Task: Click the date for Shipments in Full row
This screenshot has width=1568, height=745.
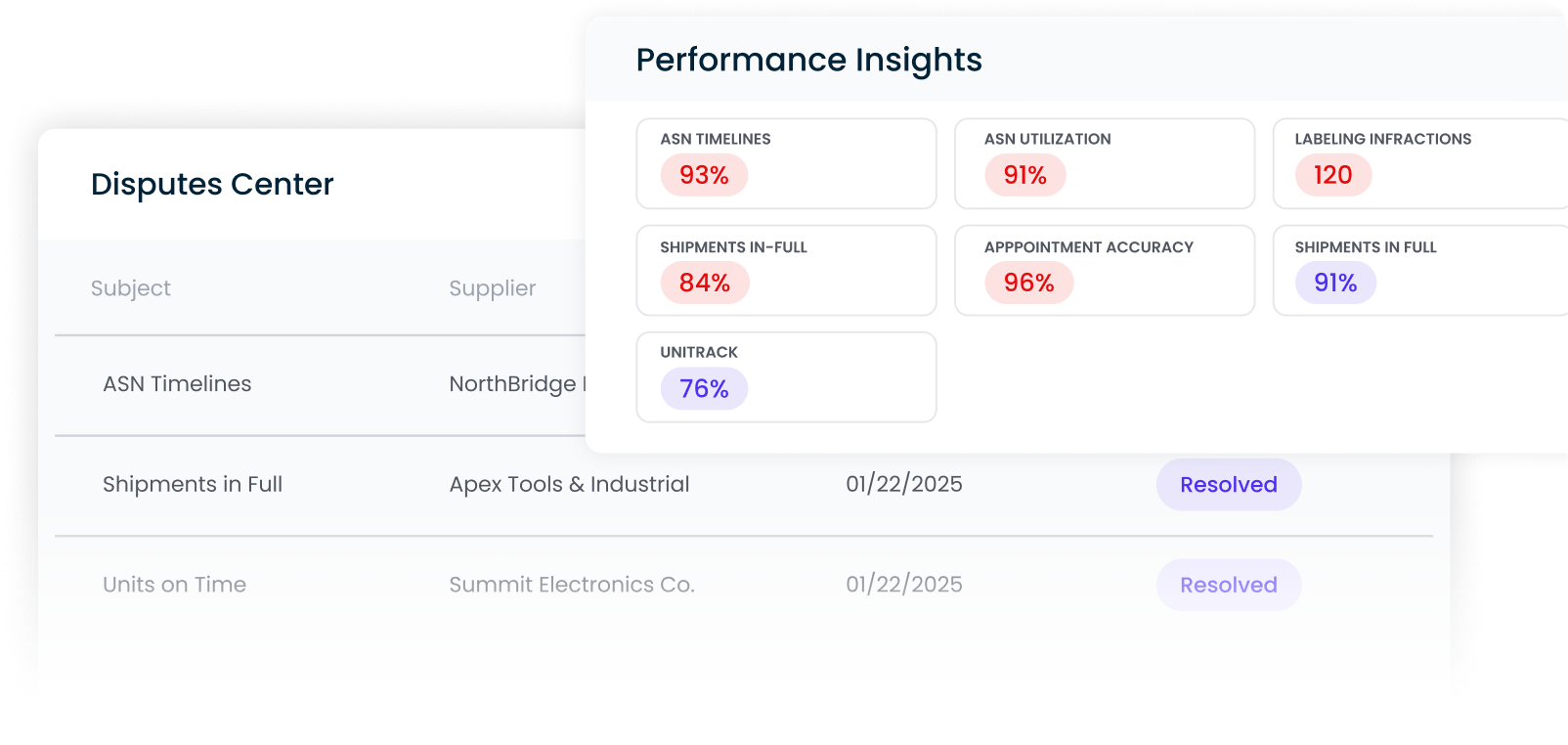Action: click(x=903, y=485)
